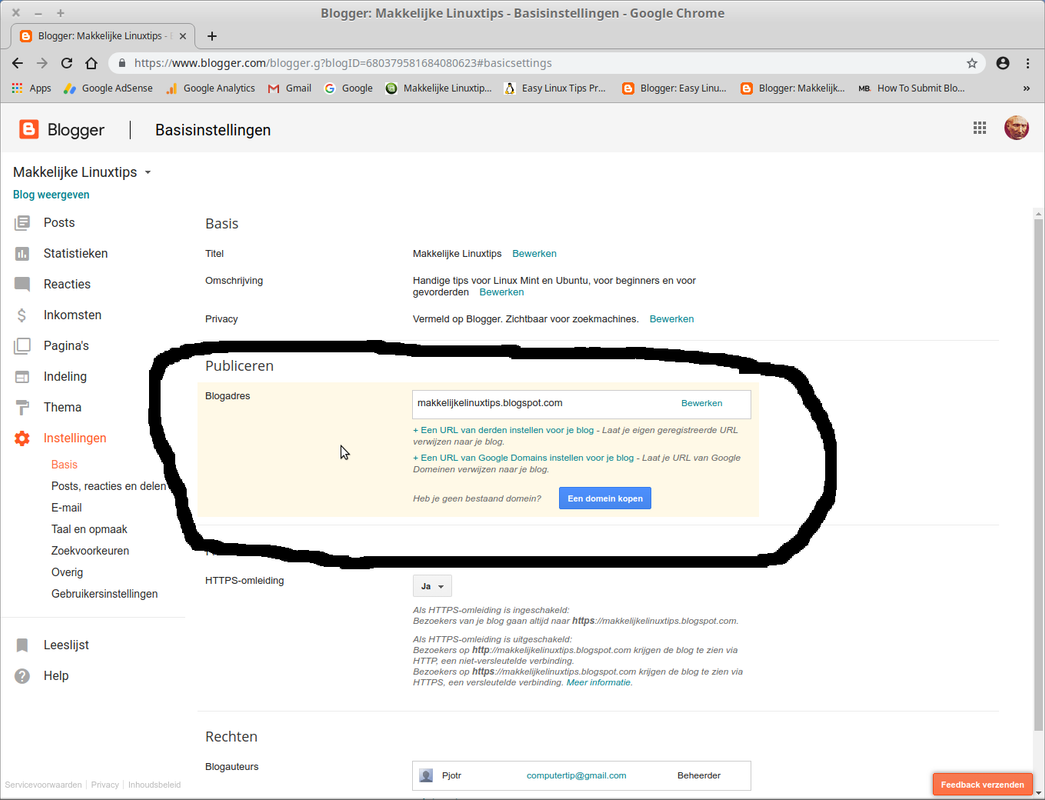
Task: Open the Chrome profile icon
Action: tap(1002, 63)
